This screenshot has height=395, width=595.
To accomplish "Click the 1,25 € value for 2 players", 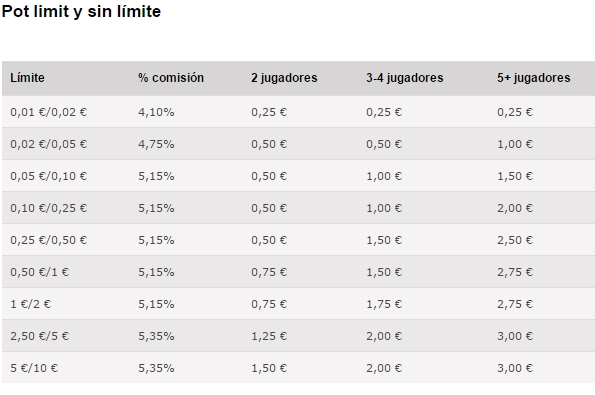I will point(269,336).
